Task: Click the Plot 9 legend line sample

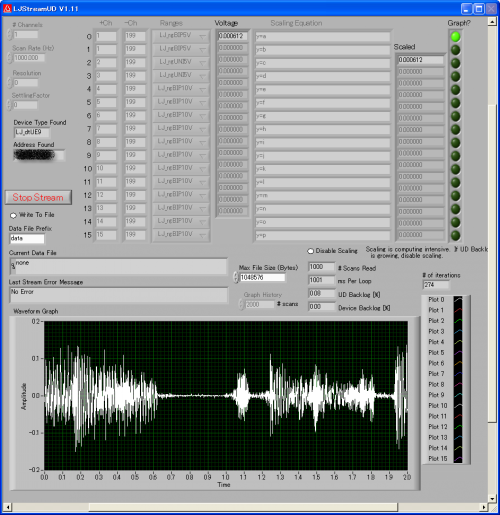Action: click(458, 395)
